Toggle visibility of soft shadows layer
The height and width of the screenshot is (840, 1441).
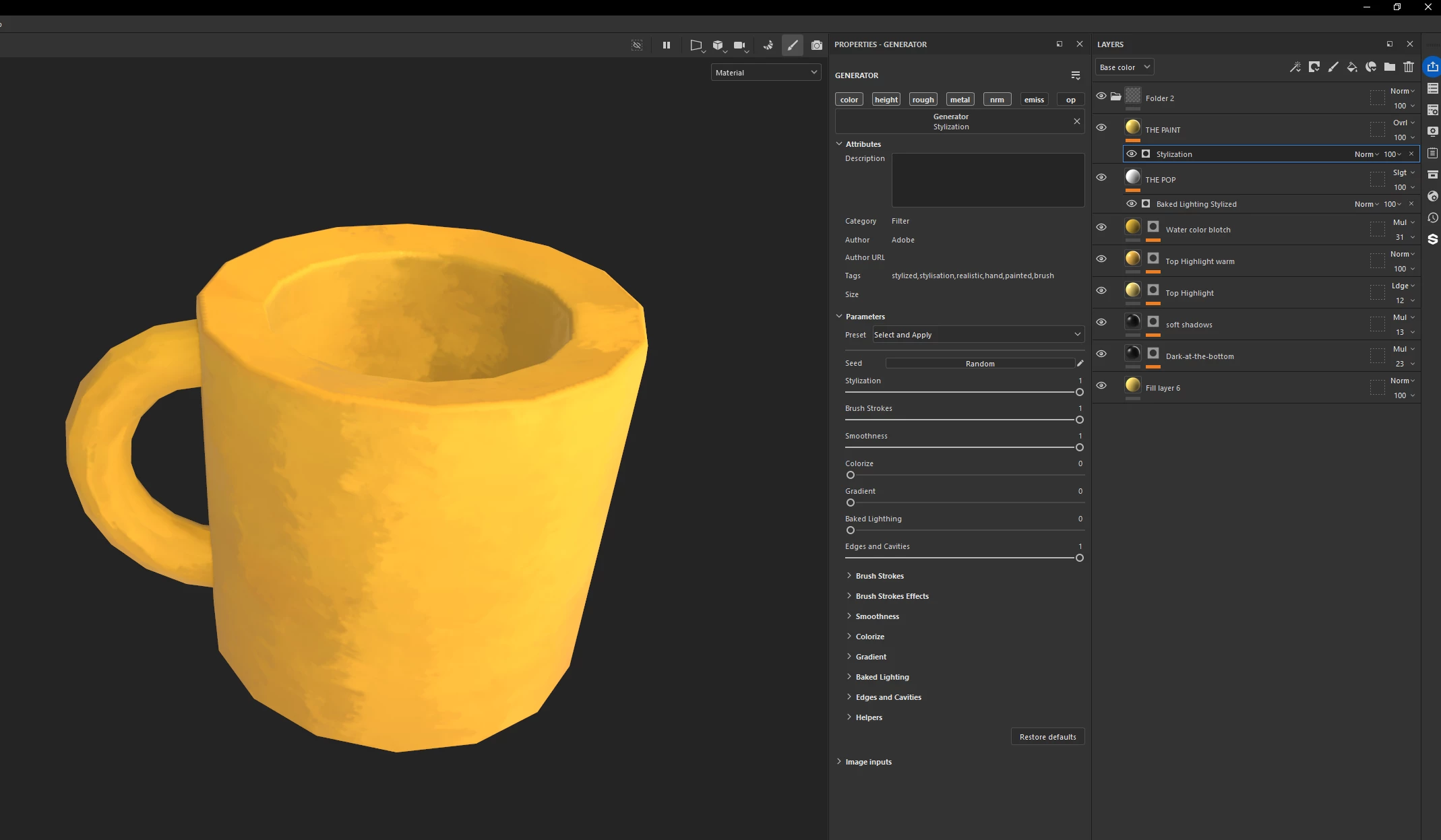(1101, 322)
